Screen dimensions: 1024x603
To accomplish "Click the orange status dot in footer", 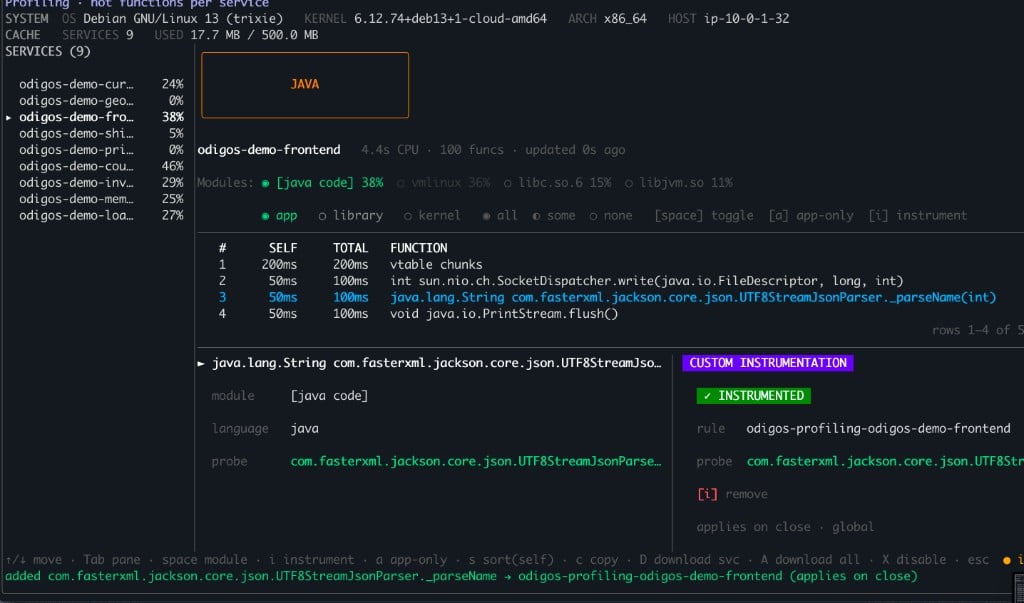I will (1006, 560).
